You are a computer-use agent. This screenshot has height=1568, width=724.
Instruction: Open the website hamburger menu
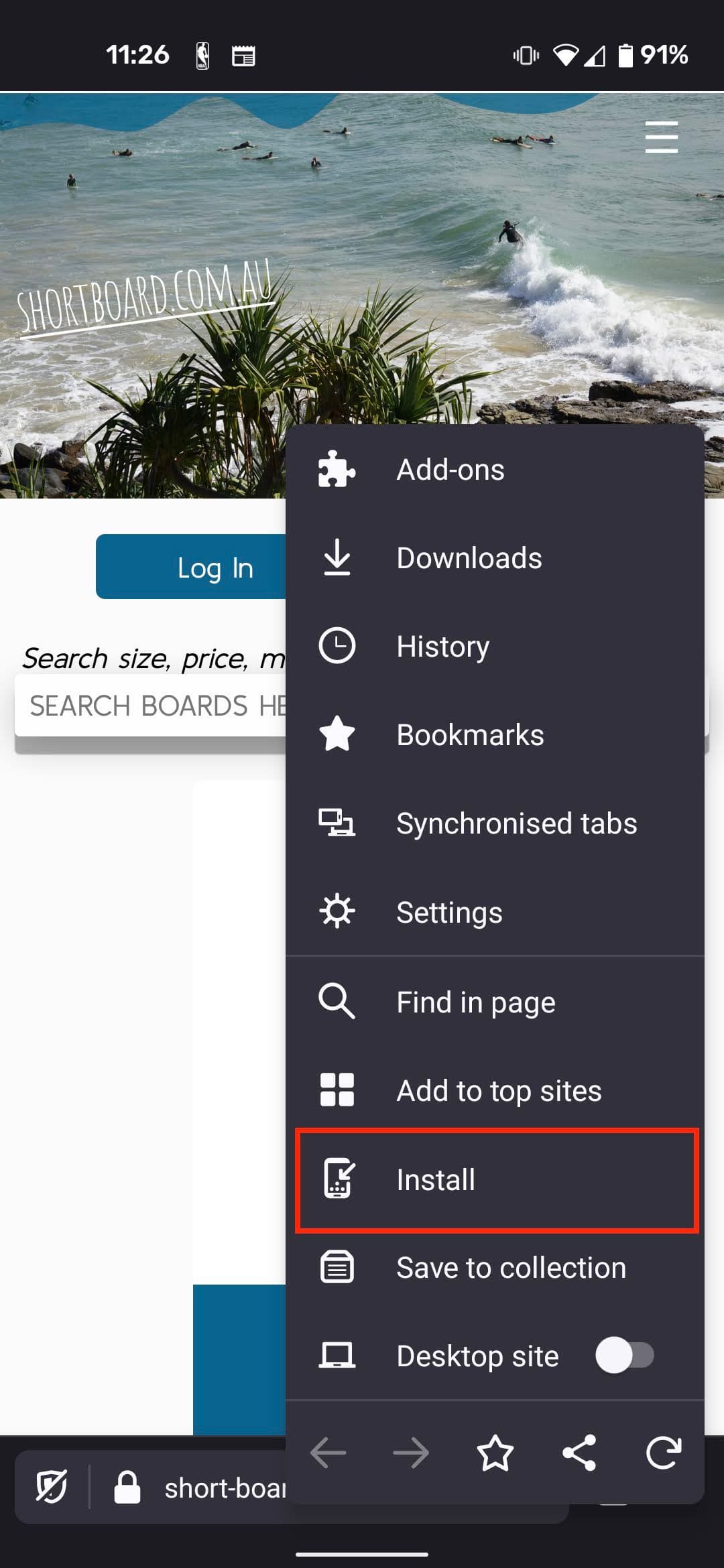coord(662,137)
